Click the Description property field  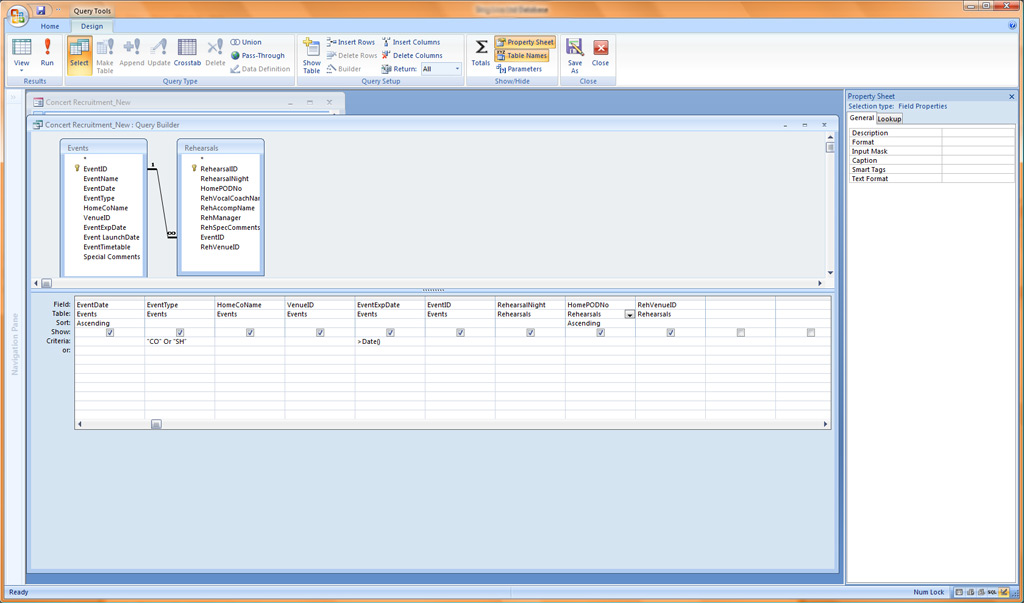tap(978, 133)
